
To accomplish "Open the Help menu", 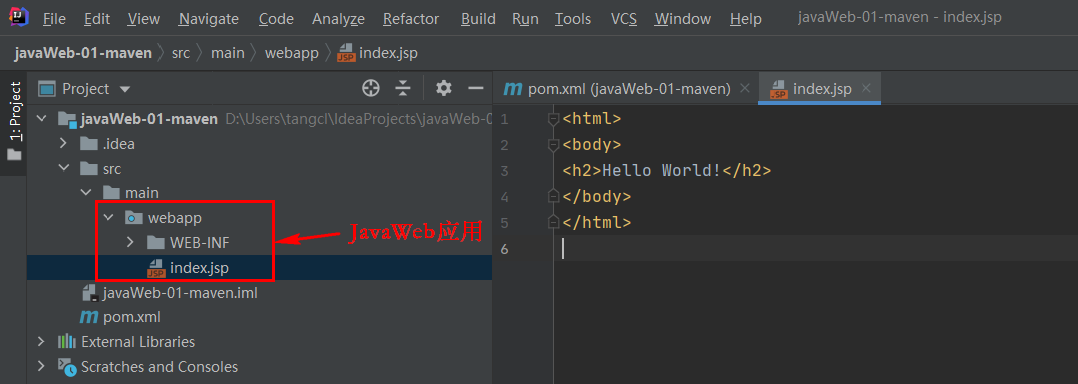I will click(746, 19).
